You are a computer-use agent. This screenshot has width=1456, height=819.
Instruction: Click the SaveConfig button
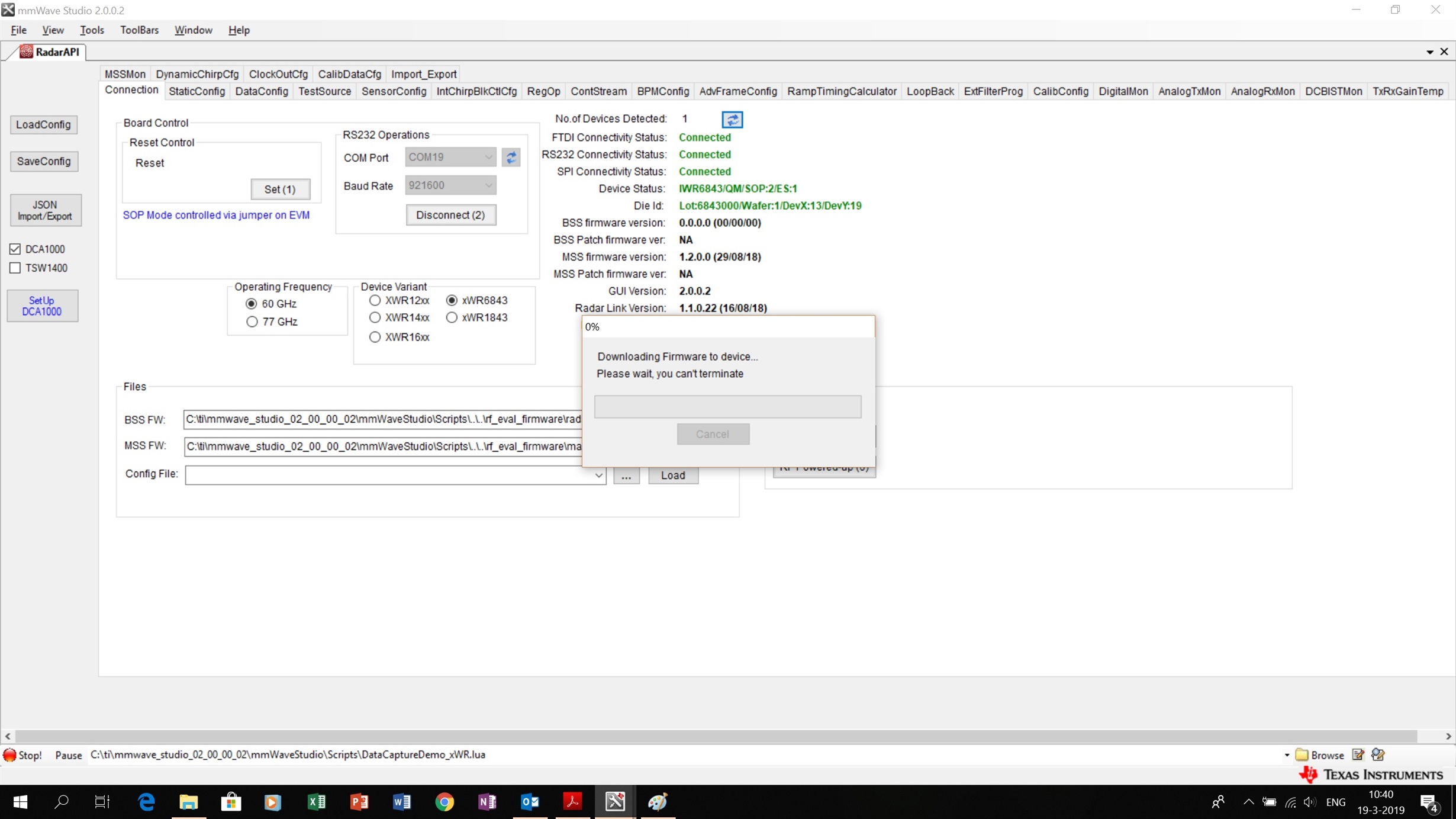tap(43, 161)
